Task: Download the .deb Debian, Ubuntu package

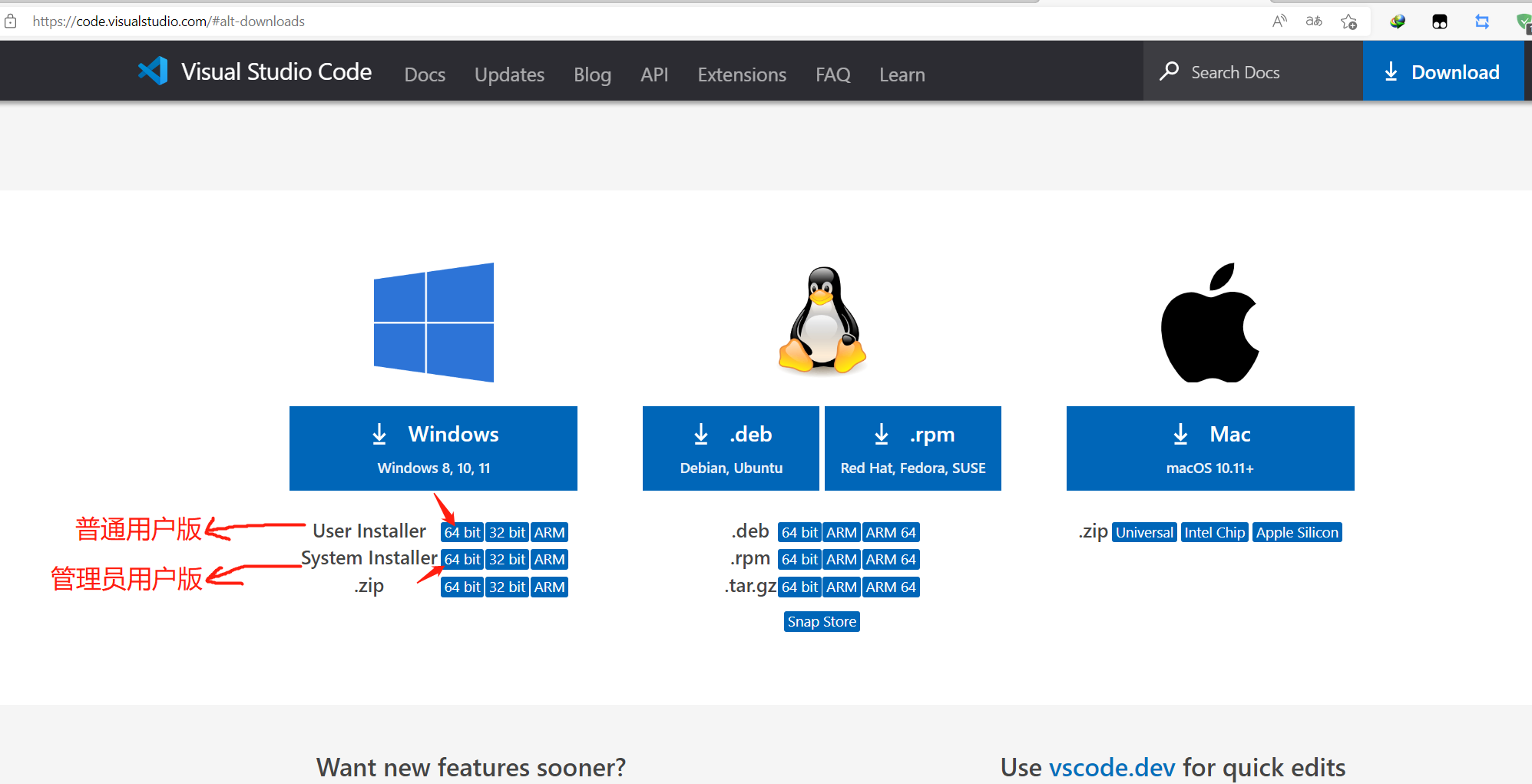Action: pos(731,448)
